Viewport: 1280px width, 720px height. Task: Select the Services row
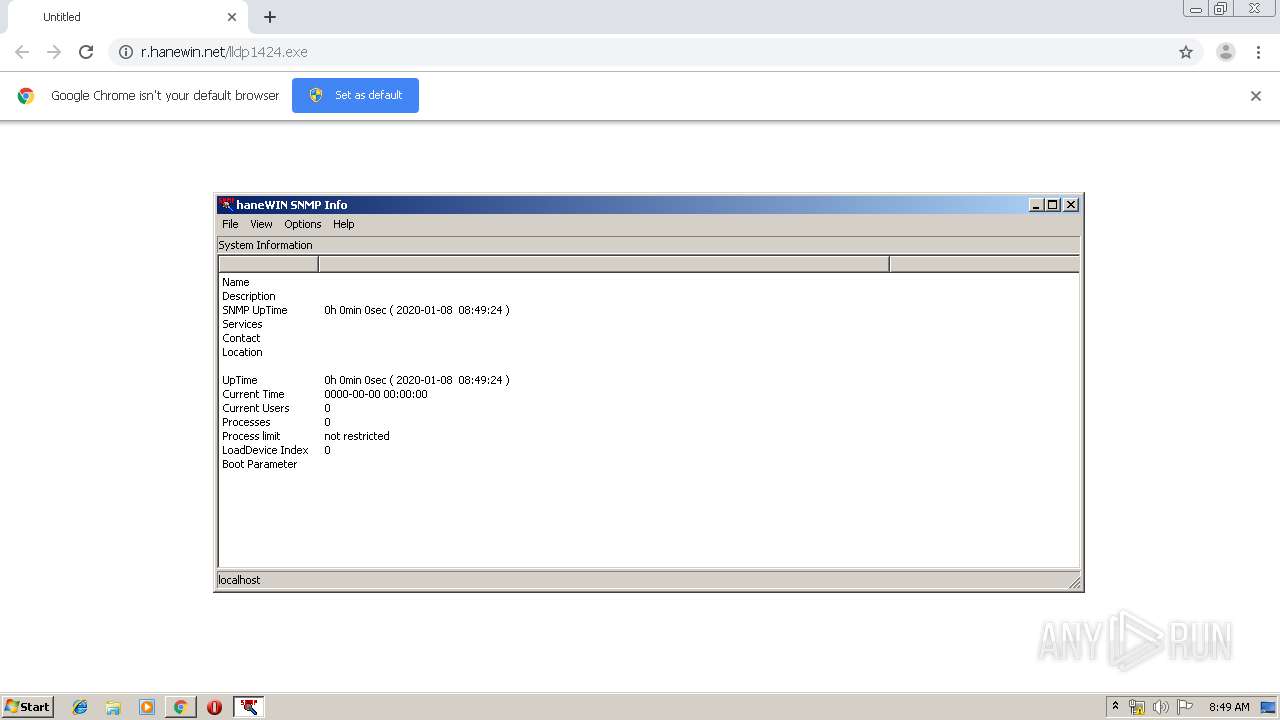click(242, 324)
